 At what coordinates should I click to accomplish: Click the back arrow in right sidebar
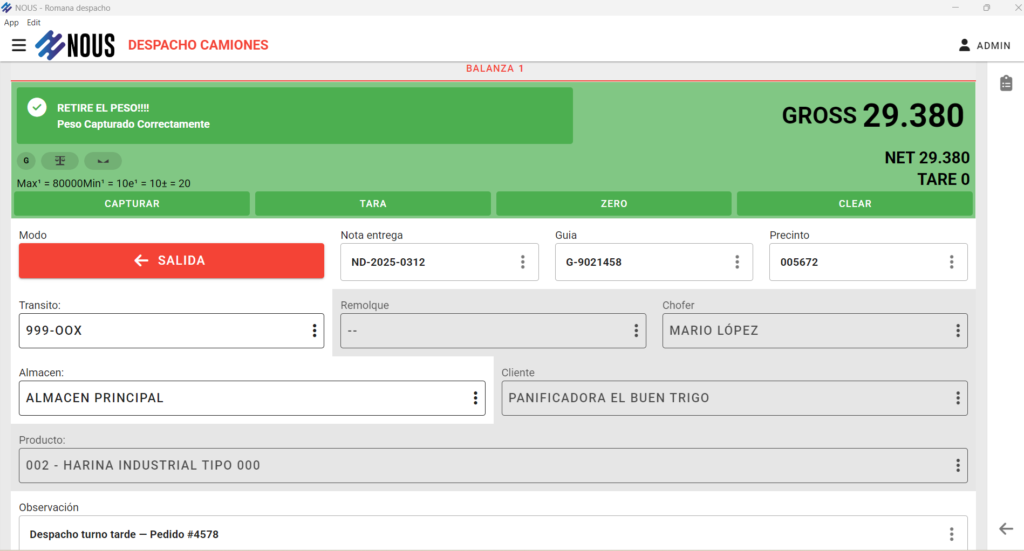[x=1006, y=529]
